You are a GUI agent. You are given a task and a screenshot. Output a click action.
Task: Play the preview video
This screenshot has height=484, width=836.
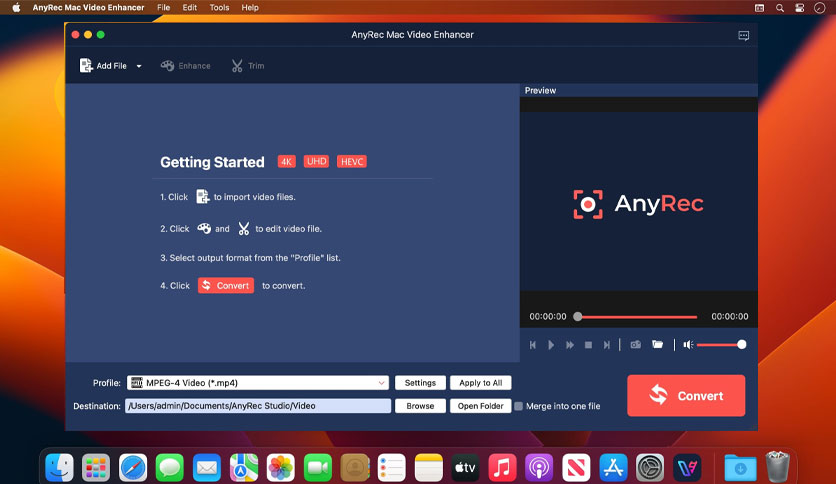point(551,345)
